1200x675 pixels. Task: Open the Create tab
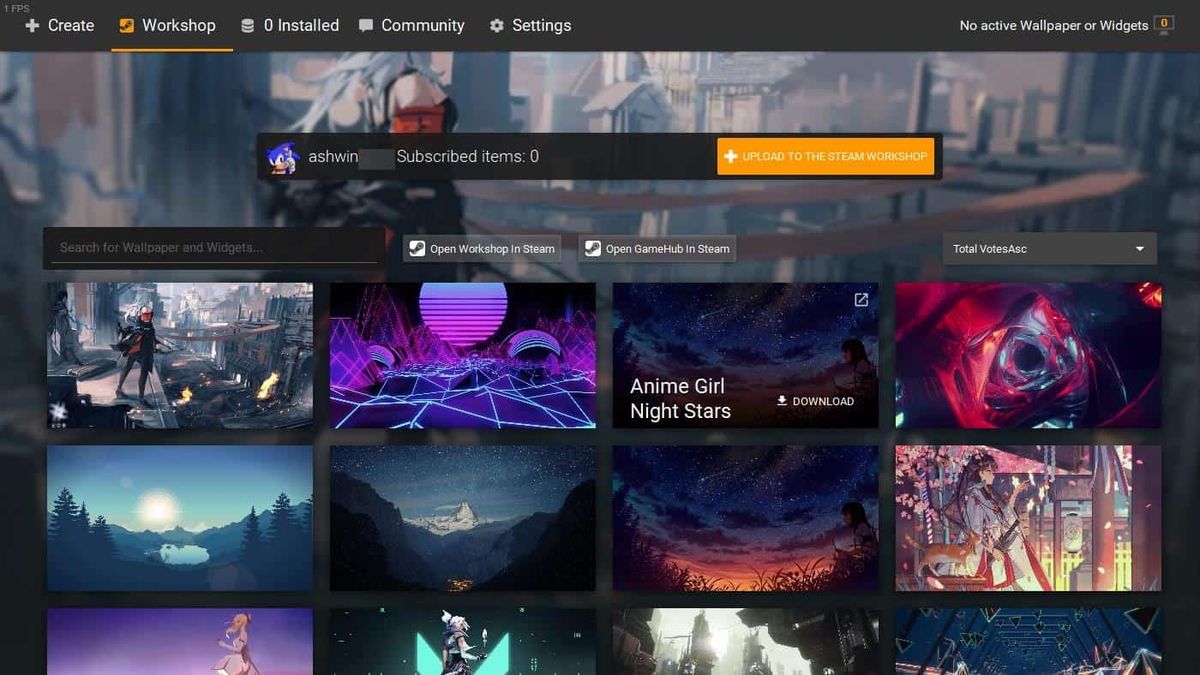[x=59, y=25]
